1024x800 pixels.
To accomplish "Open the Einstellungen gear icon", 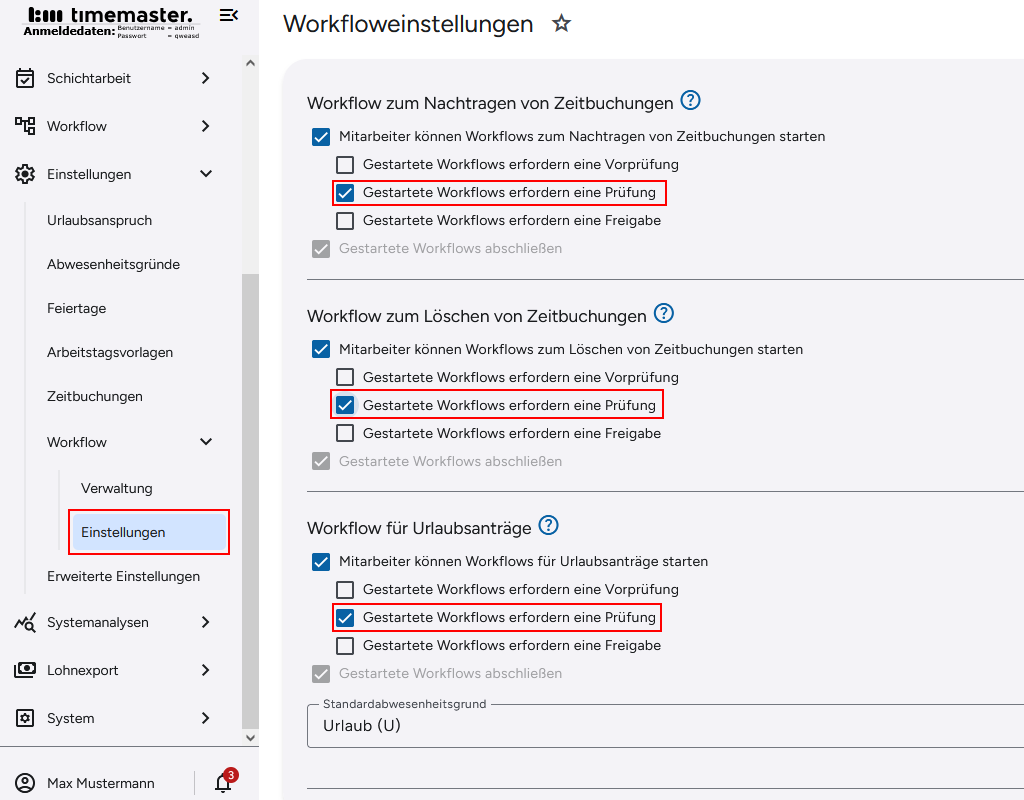I will (25, 173).
